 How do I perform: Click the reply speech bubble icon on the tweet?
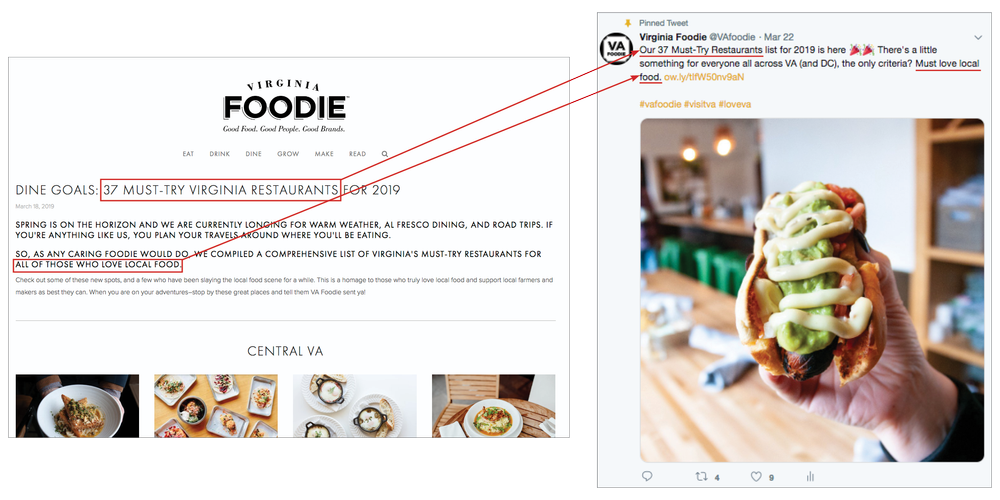[647, 476]
